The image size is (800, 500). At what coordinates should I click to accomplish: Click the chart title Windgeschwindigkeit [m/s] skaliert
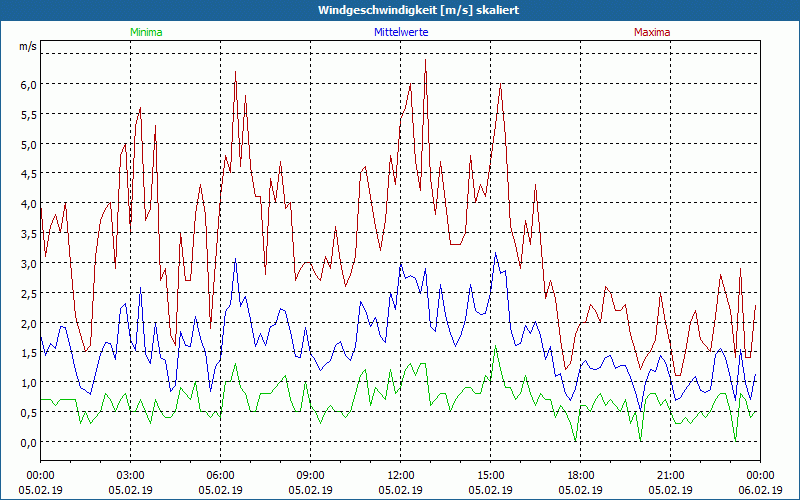[x=418, y=10]
